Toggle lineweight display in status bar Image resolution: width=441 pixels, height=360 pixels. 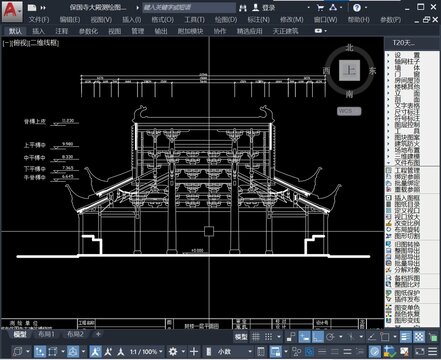pos(405,337)
